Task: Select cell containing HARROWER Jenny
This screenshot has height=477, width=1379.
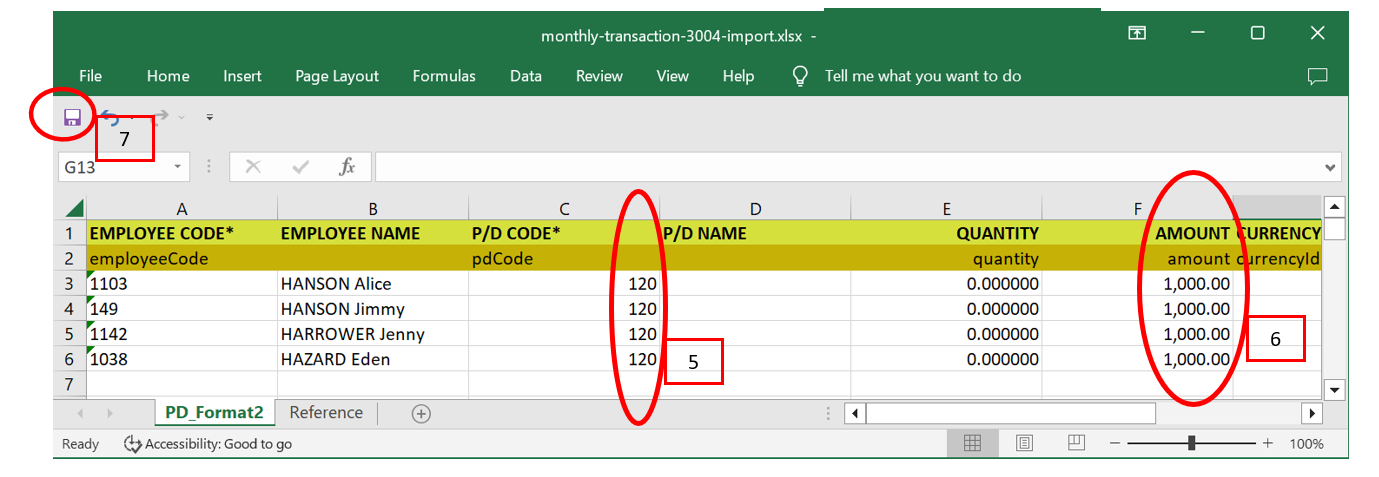Action: pyautogui.click(x=353, y=334)
